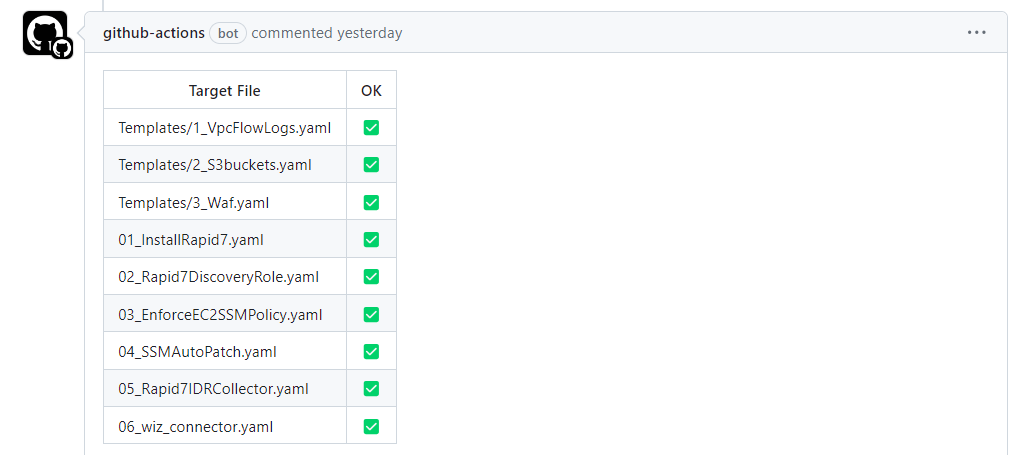Click the green check for Templates/1_VpcFlowLogs.yaml
The image size is (1011, 455).
point(371,128)
